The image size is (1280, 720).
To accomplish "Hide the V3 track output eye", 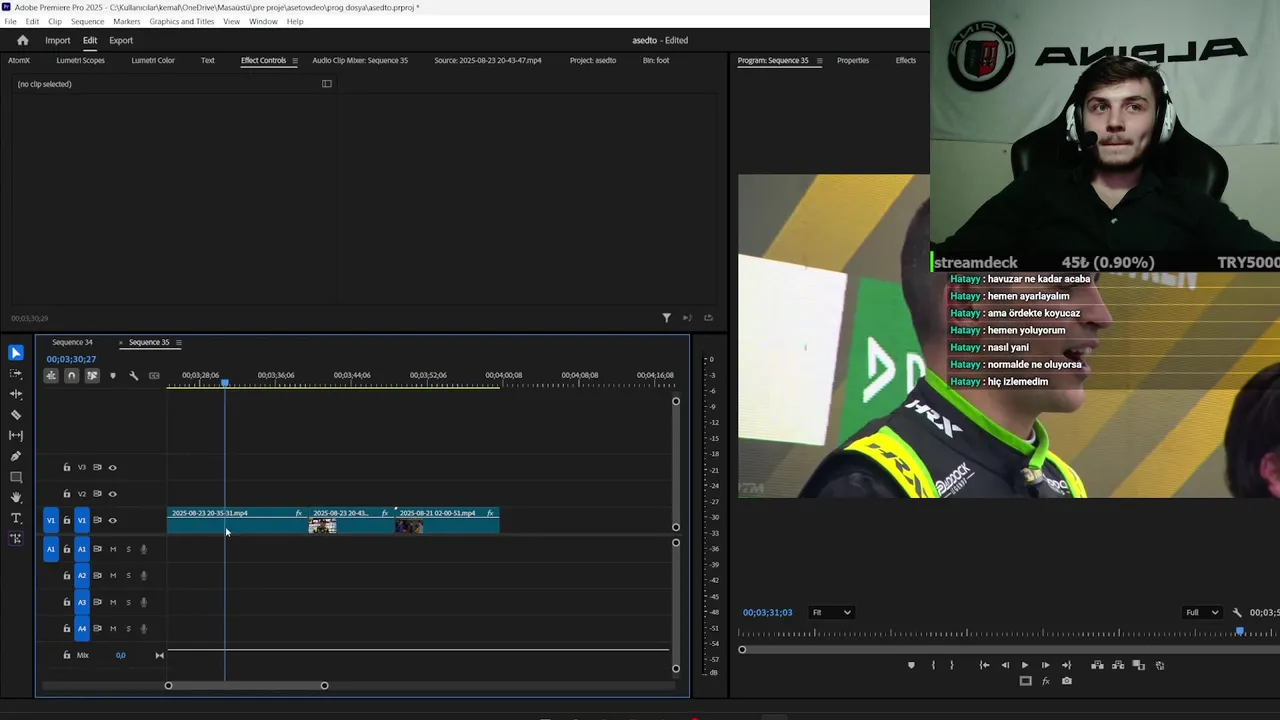I will pyautogui.click(x=112, y=467).
